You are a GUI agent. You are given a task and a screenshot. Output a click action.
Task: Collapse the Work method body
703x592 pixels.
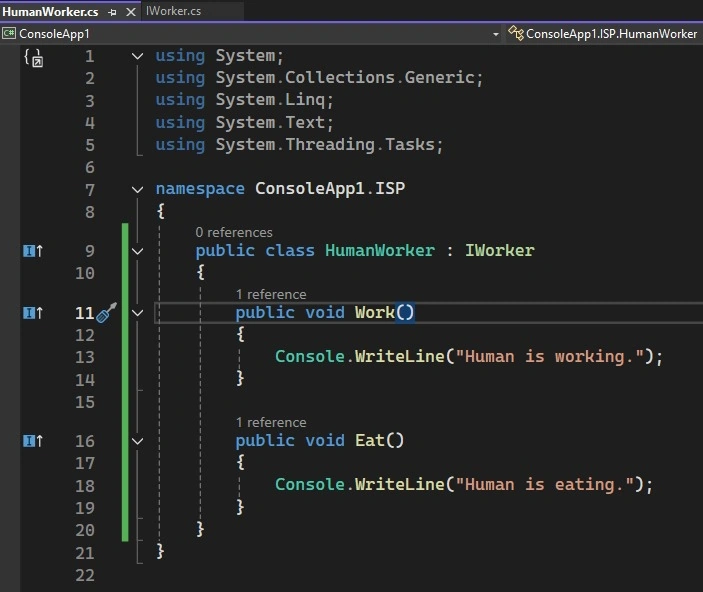pyautogui.click(x=138, y=313)
